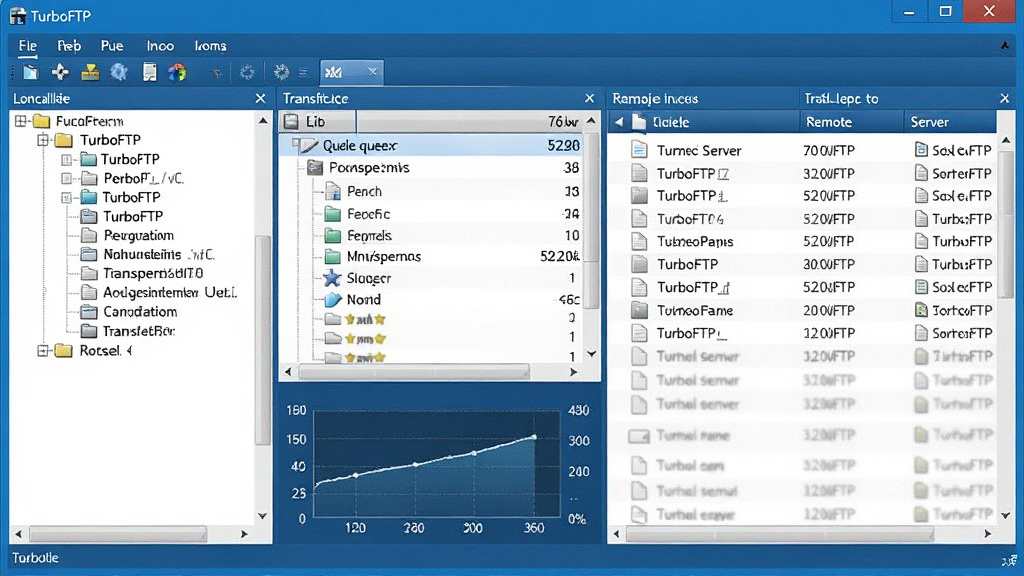
Task: Sort by the Remote column header
Action: pyautogui.click(x=852, y=122)
